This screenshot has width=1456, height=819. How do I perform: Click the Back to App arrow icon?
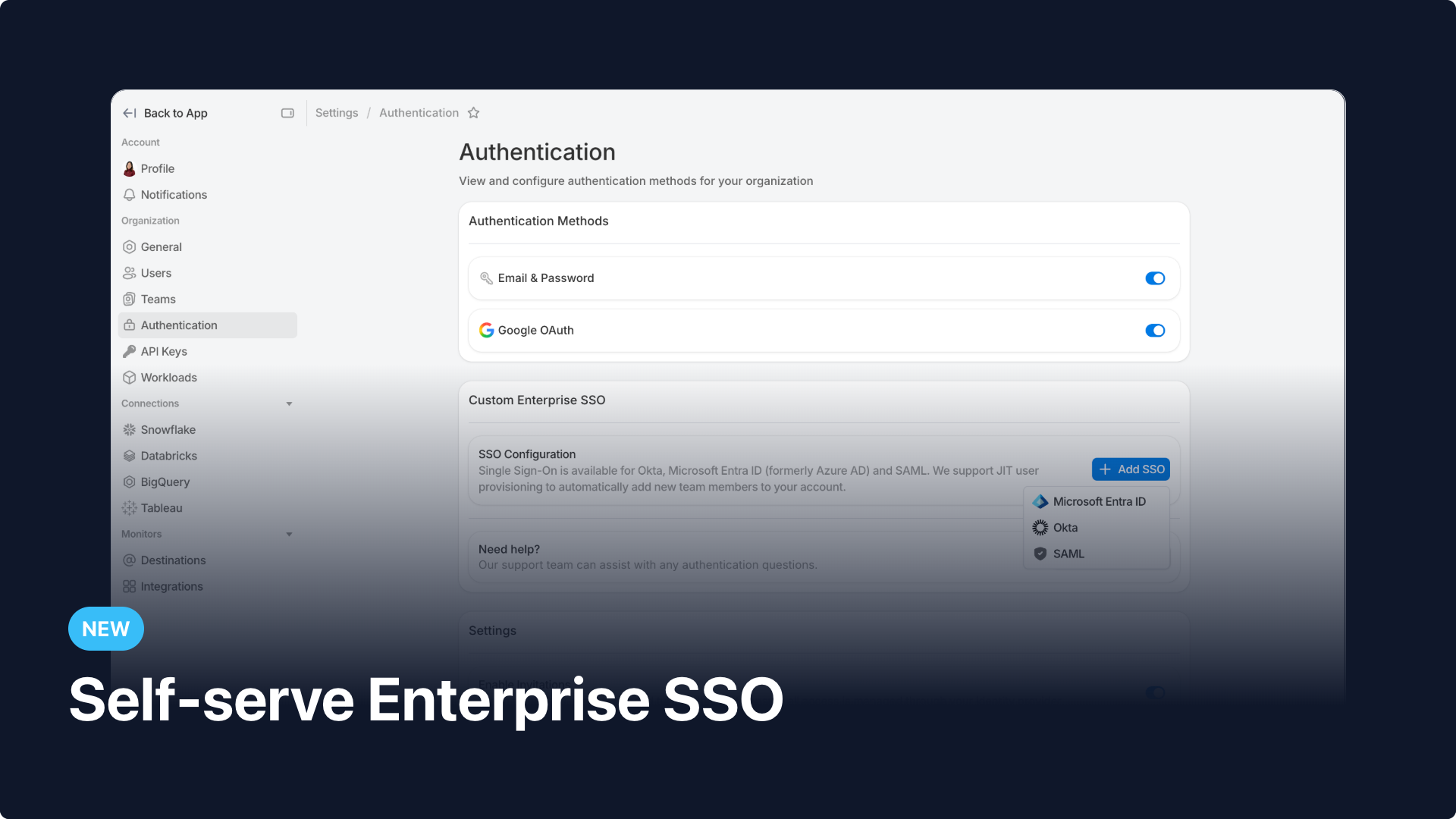click(130, 113)
